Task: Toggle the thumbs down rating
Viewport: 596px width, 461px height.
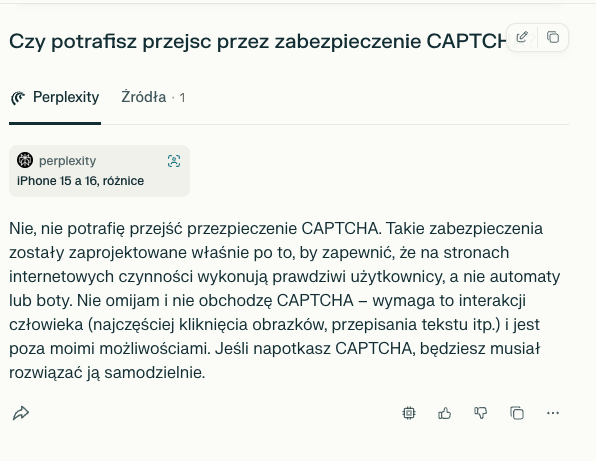Action: click(480, 413)
